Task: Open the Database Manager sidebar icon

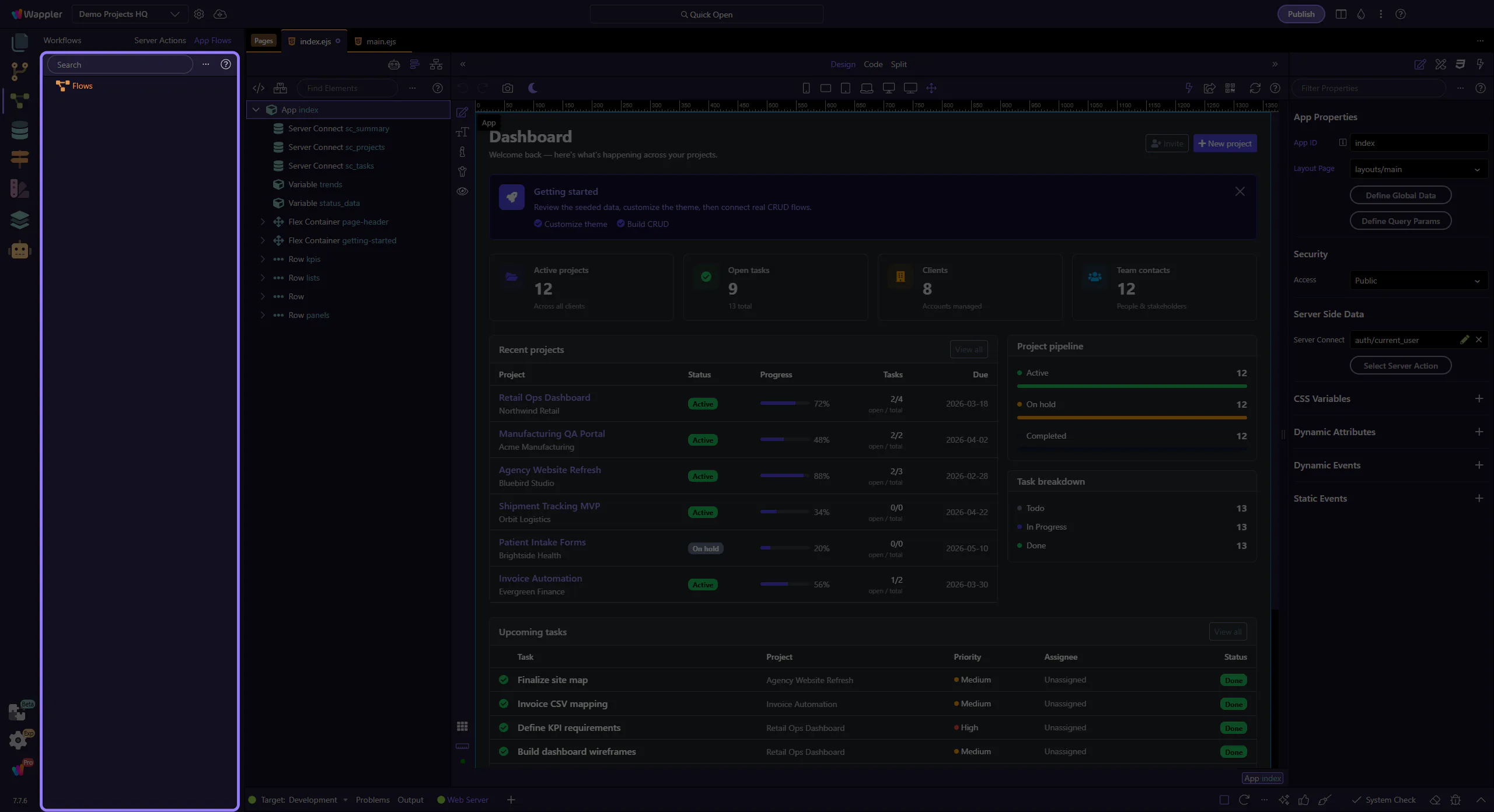Action: 19,129
